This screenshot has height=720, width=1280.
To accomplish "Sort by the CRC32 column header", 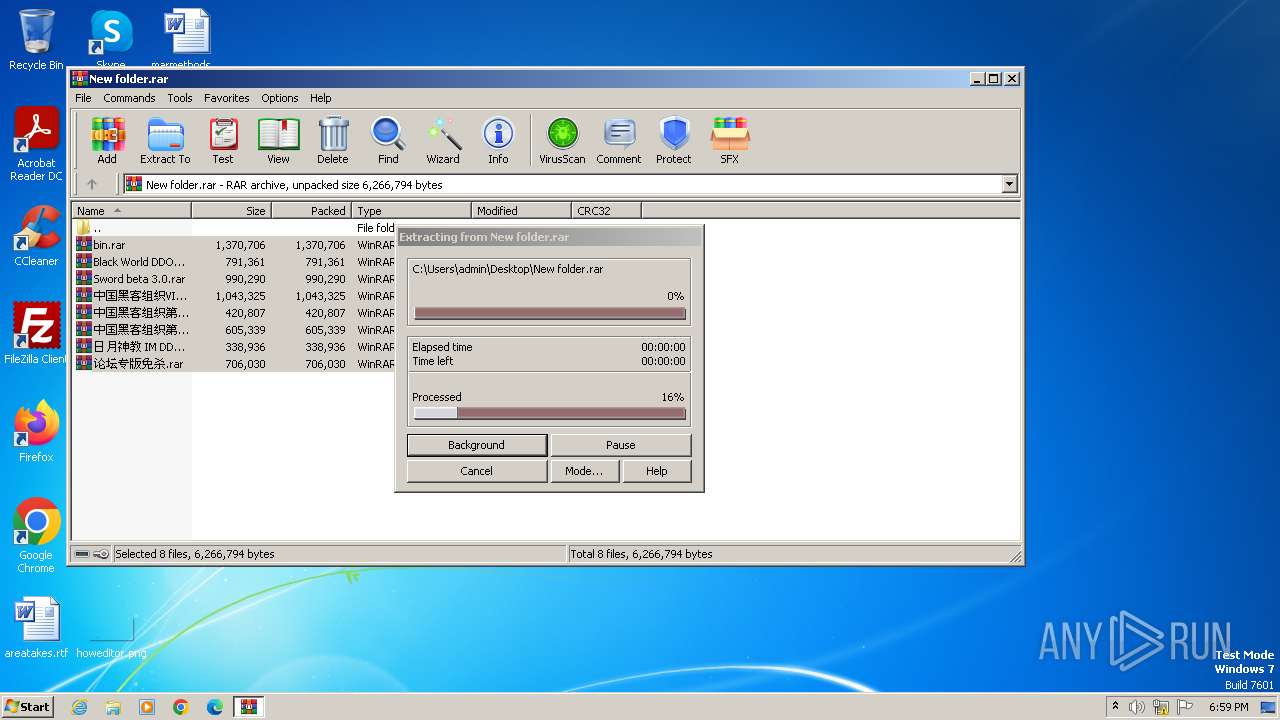I will coord(607,211).
